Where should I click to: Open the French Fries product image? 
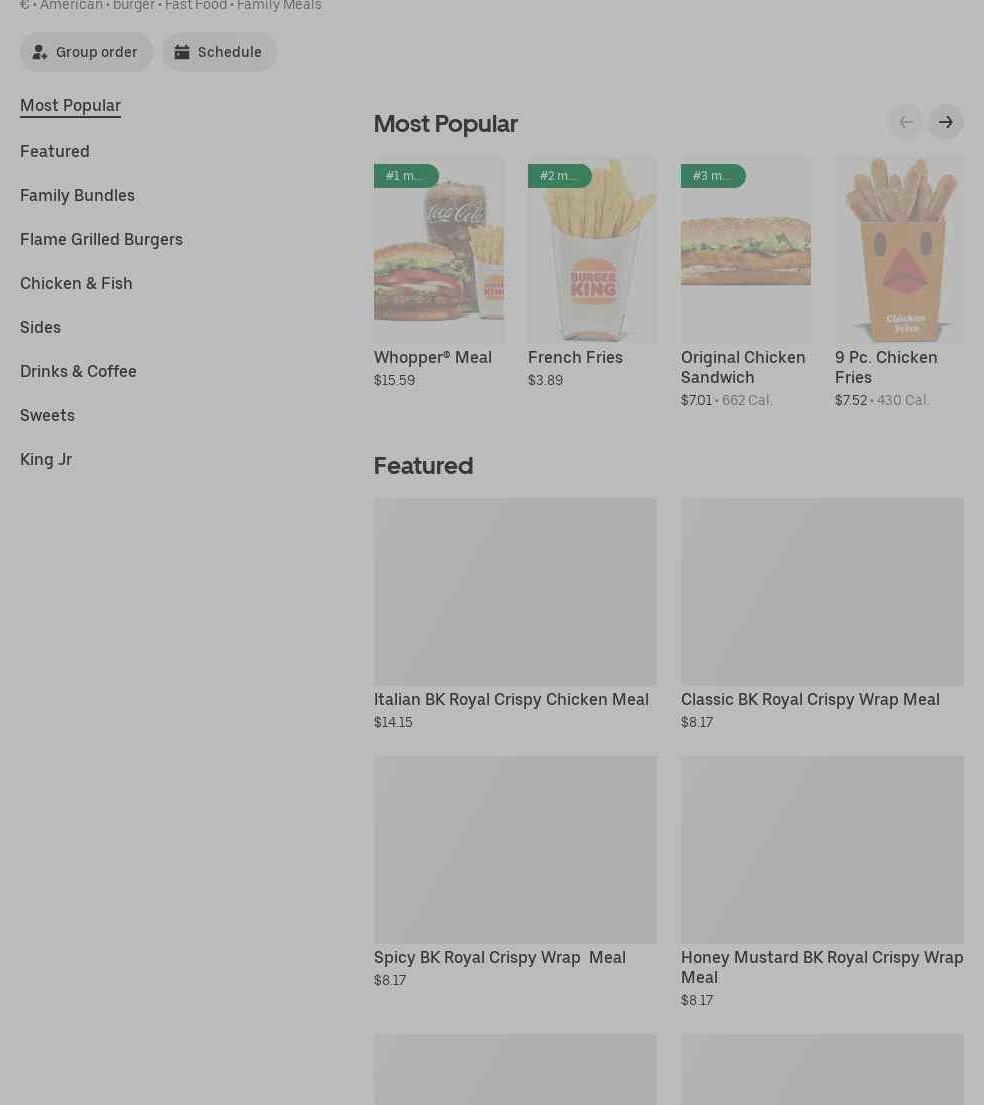pos(592,250)
